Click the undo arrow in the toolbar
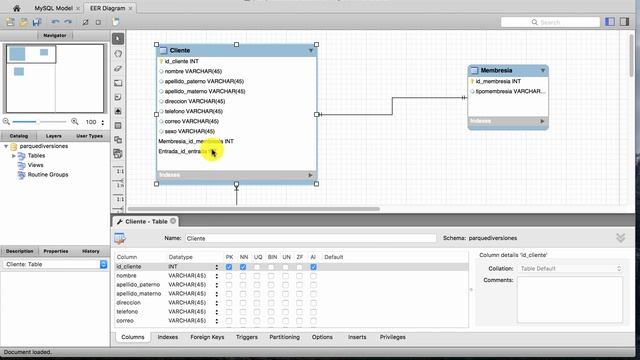Viewport: 640px width, 360px height. click(56, 22)
